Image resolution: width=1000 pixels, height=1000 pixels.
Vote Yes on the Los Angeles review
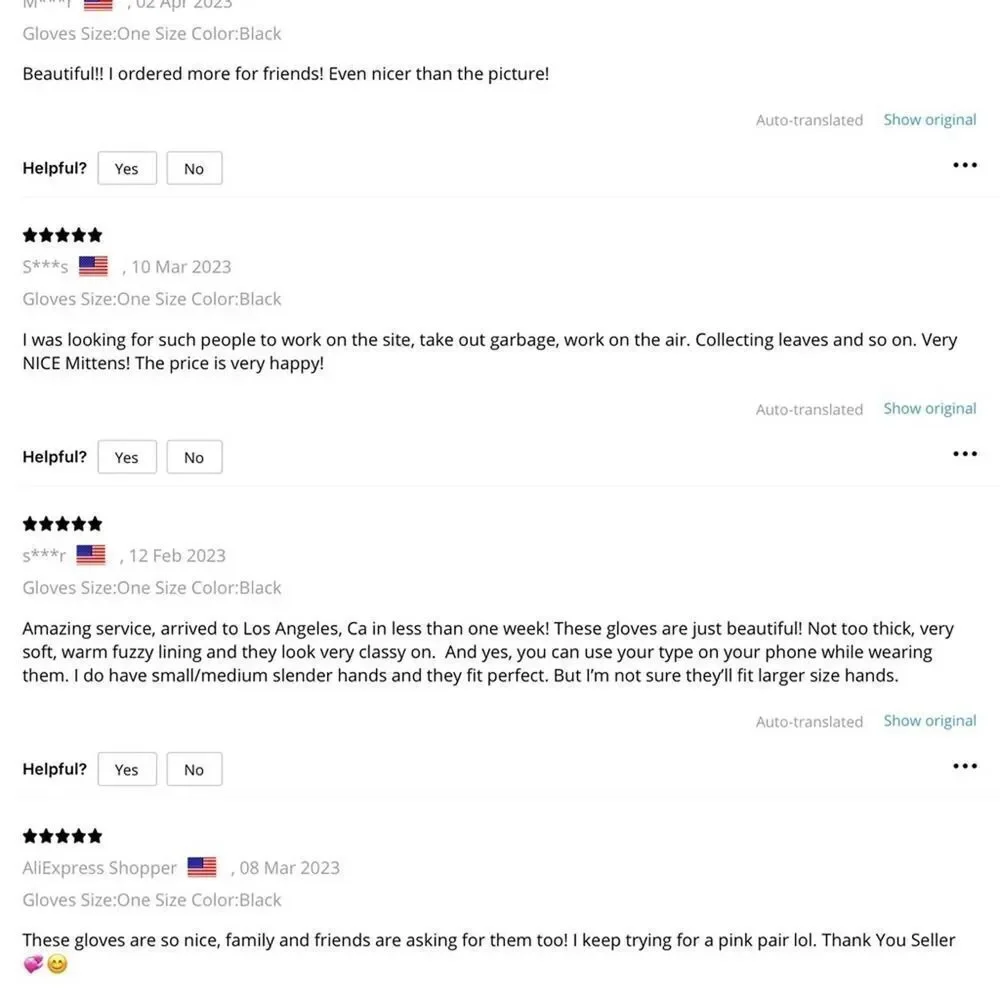pos(127,769)
